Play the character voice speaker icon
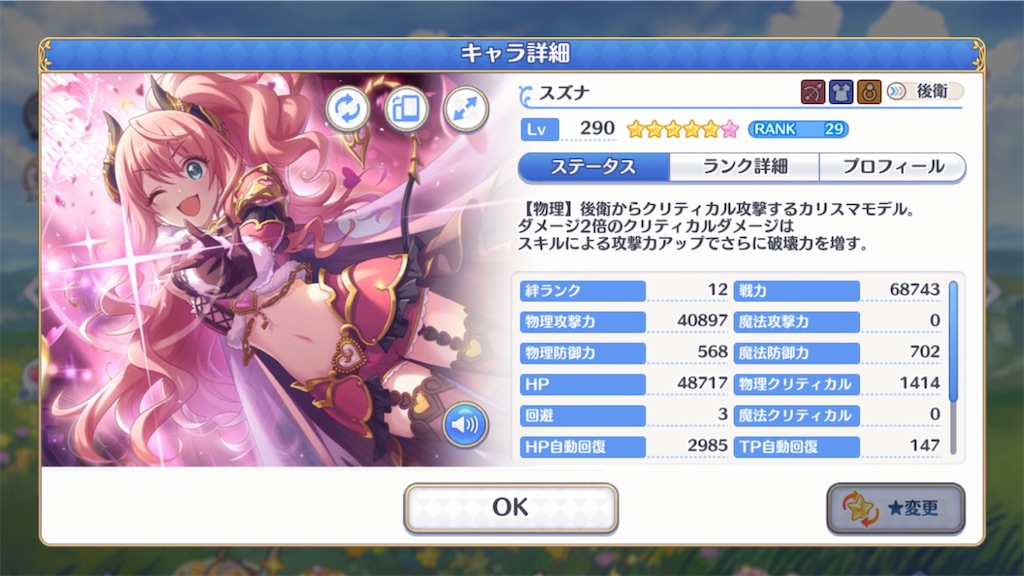Image resolution: width=1024 pixels, height=576 pixels. point(465,425)
